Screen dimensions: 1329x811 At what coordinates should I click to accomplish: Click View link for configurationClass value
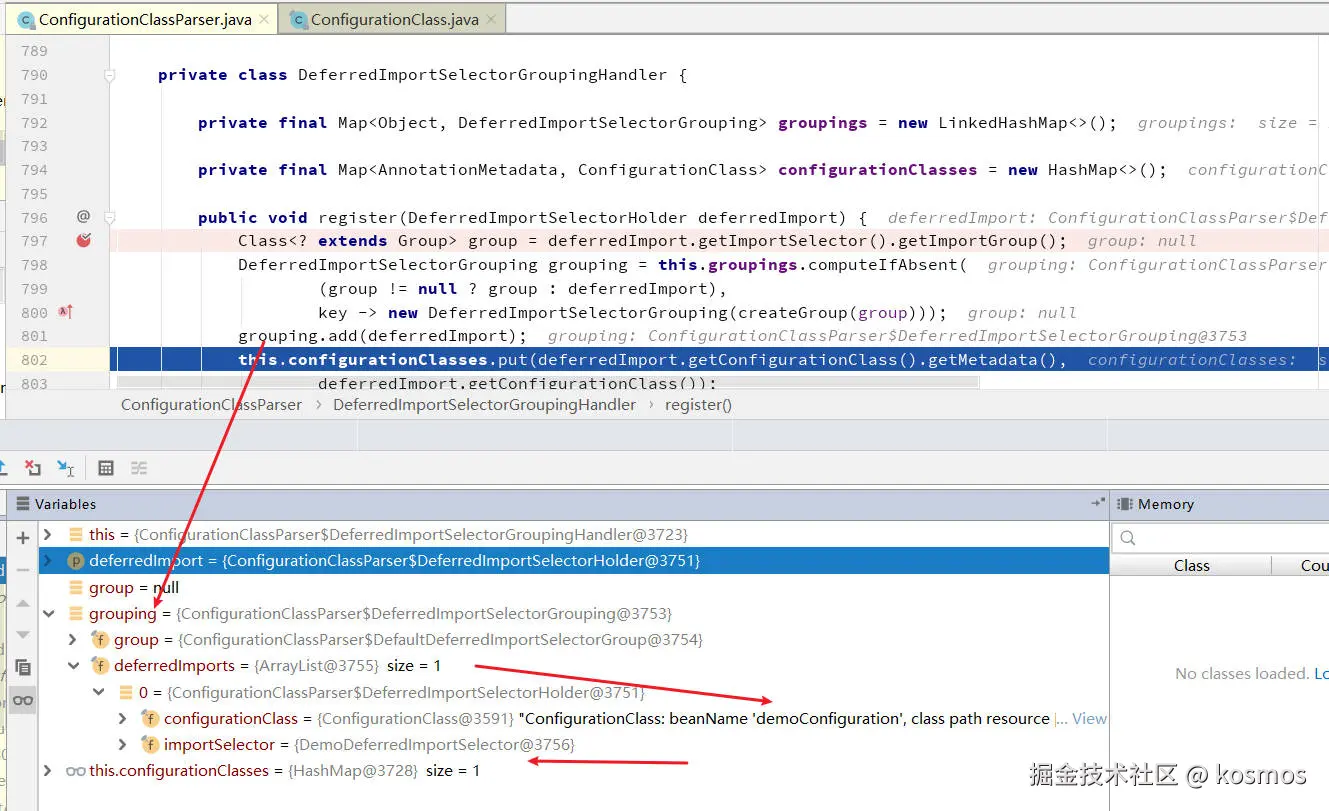[x=1089, y=718]
